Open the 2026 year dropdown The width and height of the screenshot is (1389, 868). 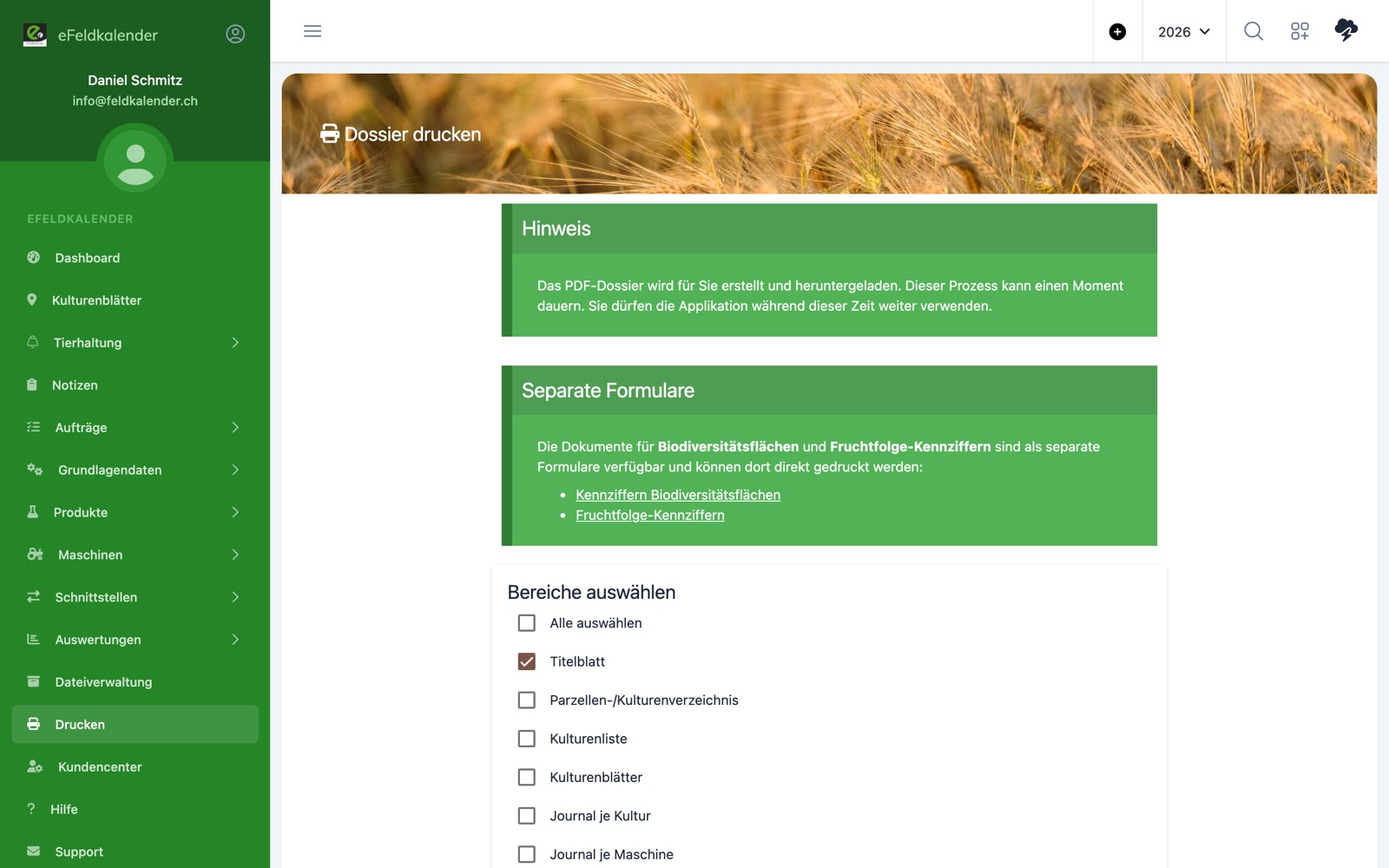click(1184, 32)
